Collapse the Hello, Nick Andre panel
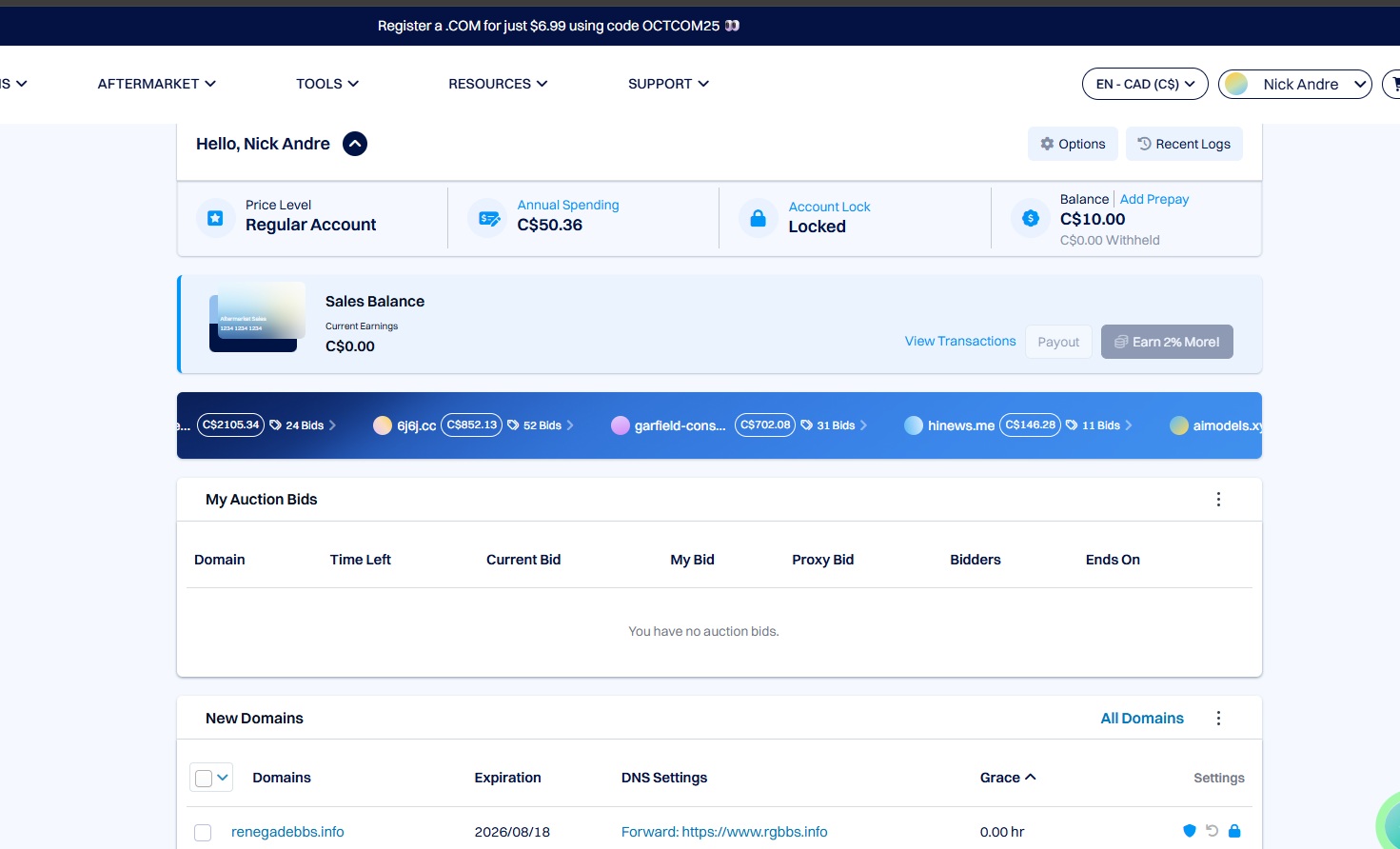 pos(355,144)
